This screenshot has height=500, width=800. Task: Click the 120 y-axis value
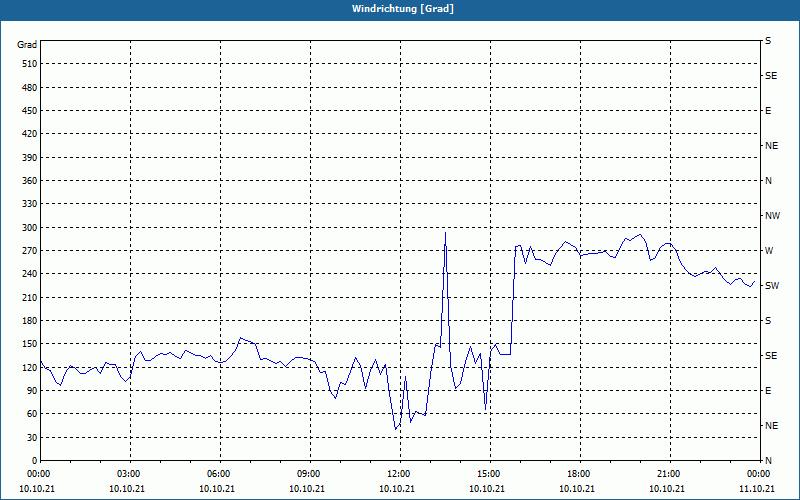tap(29, 367)
